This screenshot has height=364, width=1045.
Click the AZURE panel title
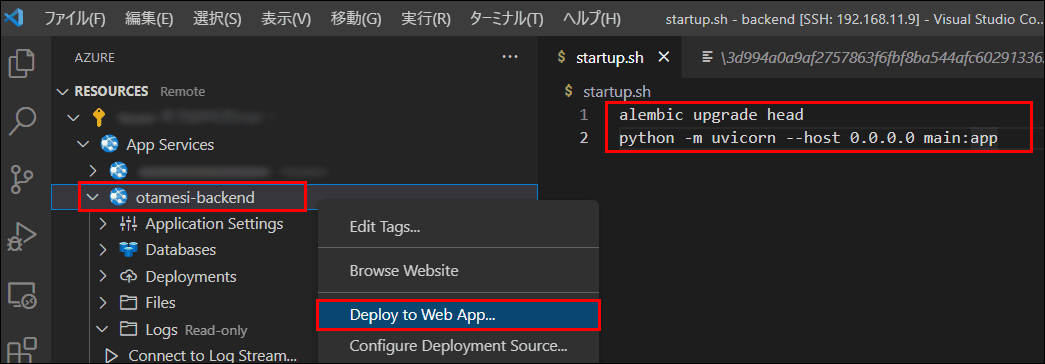point(95,58)
